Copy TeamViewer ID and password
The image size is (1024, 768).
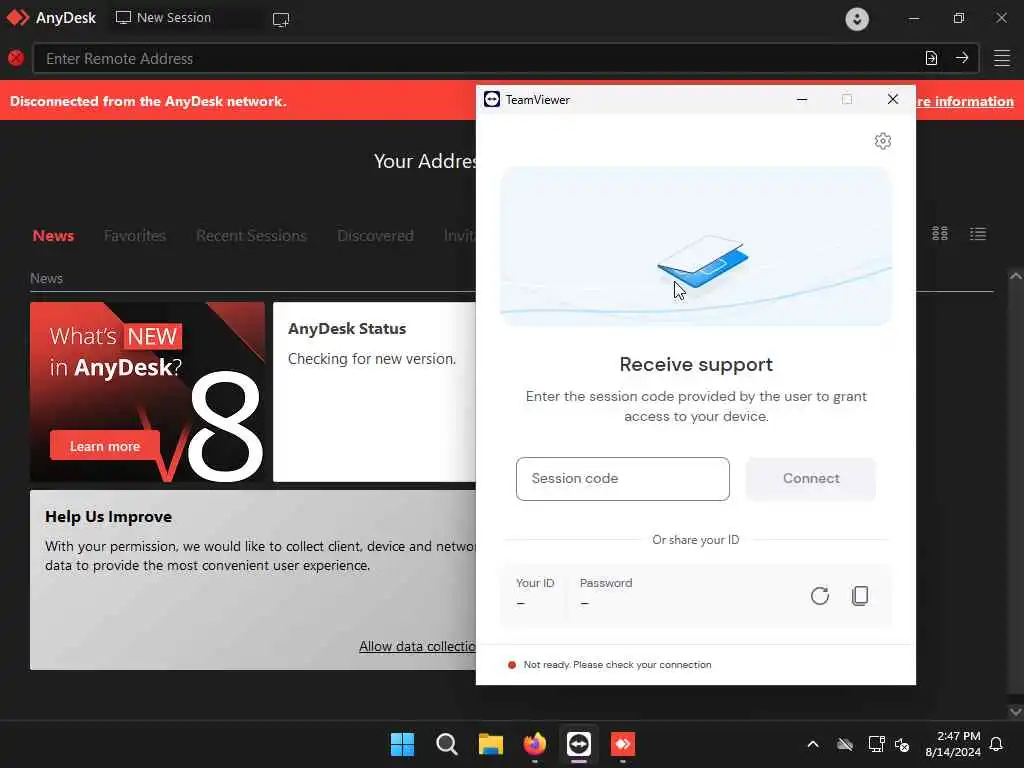(x=860, y=596)
